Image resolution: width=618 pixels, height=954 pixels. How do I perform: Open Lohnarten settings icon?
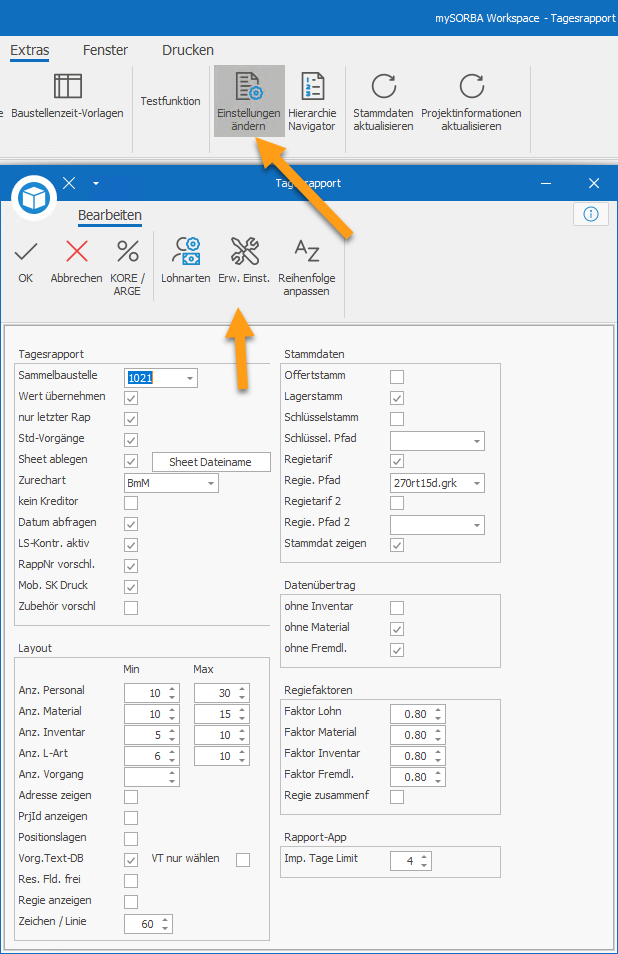[186, 251]
